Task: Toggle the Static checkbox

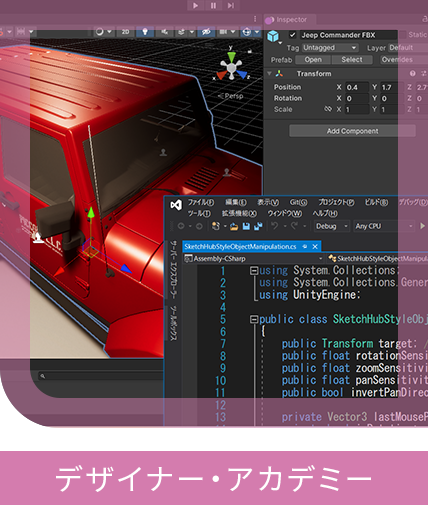Action: click(x=403, y=35)
